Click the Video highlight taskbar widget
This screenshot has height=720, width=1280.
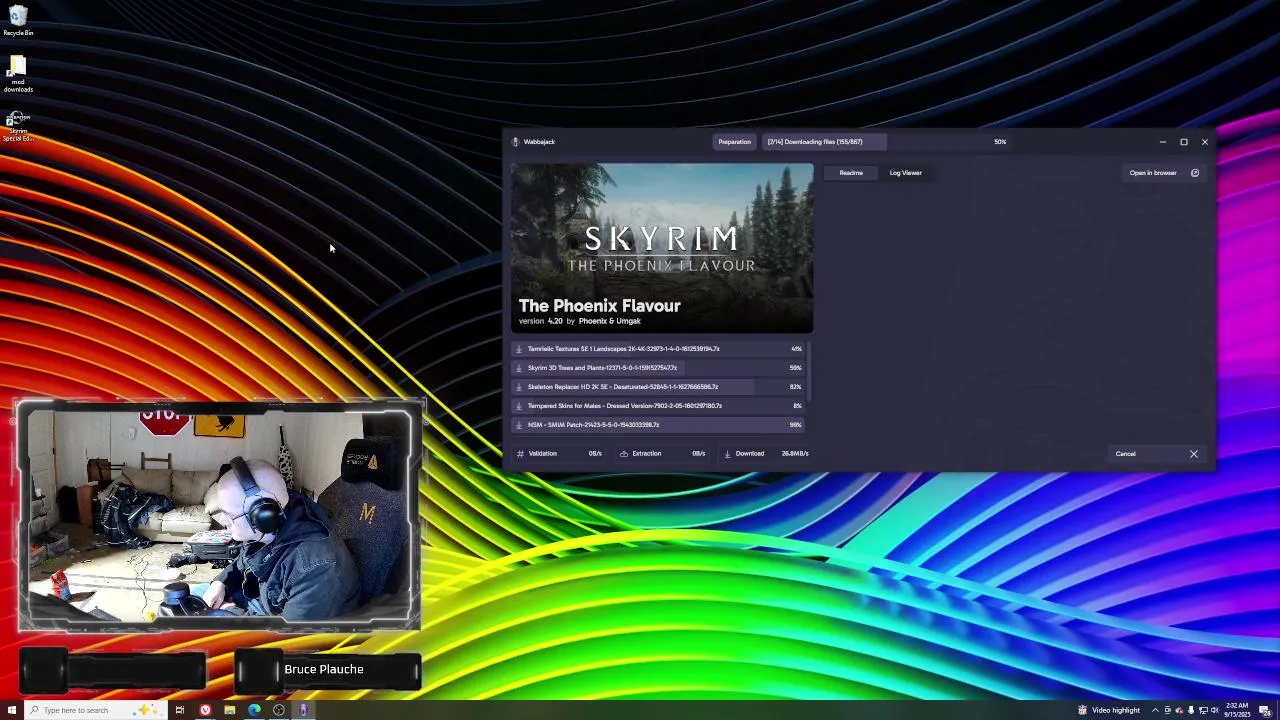tap(1108, 710)
